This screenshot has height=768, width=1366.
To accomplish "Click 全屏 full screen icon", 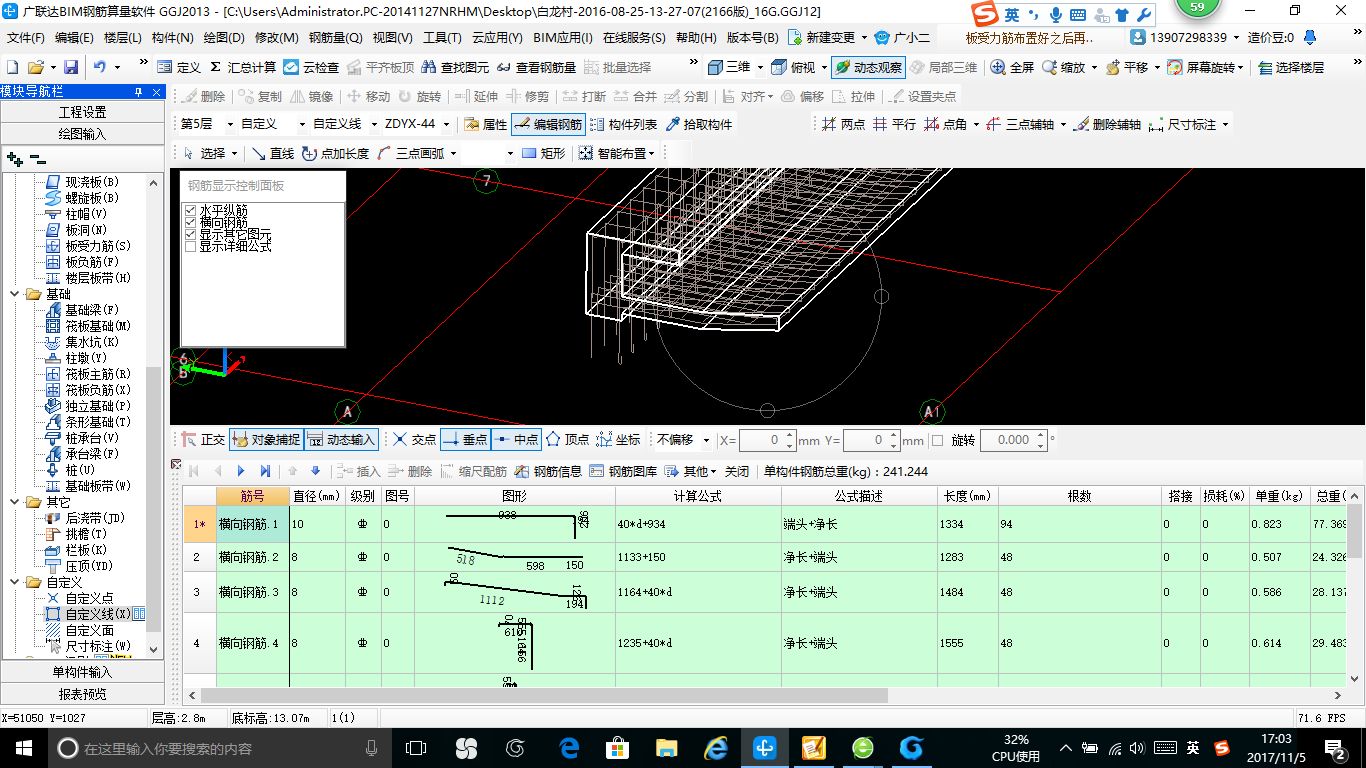I will coord(1012,67).
